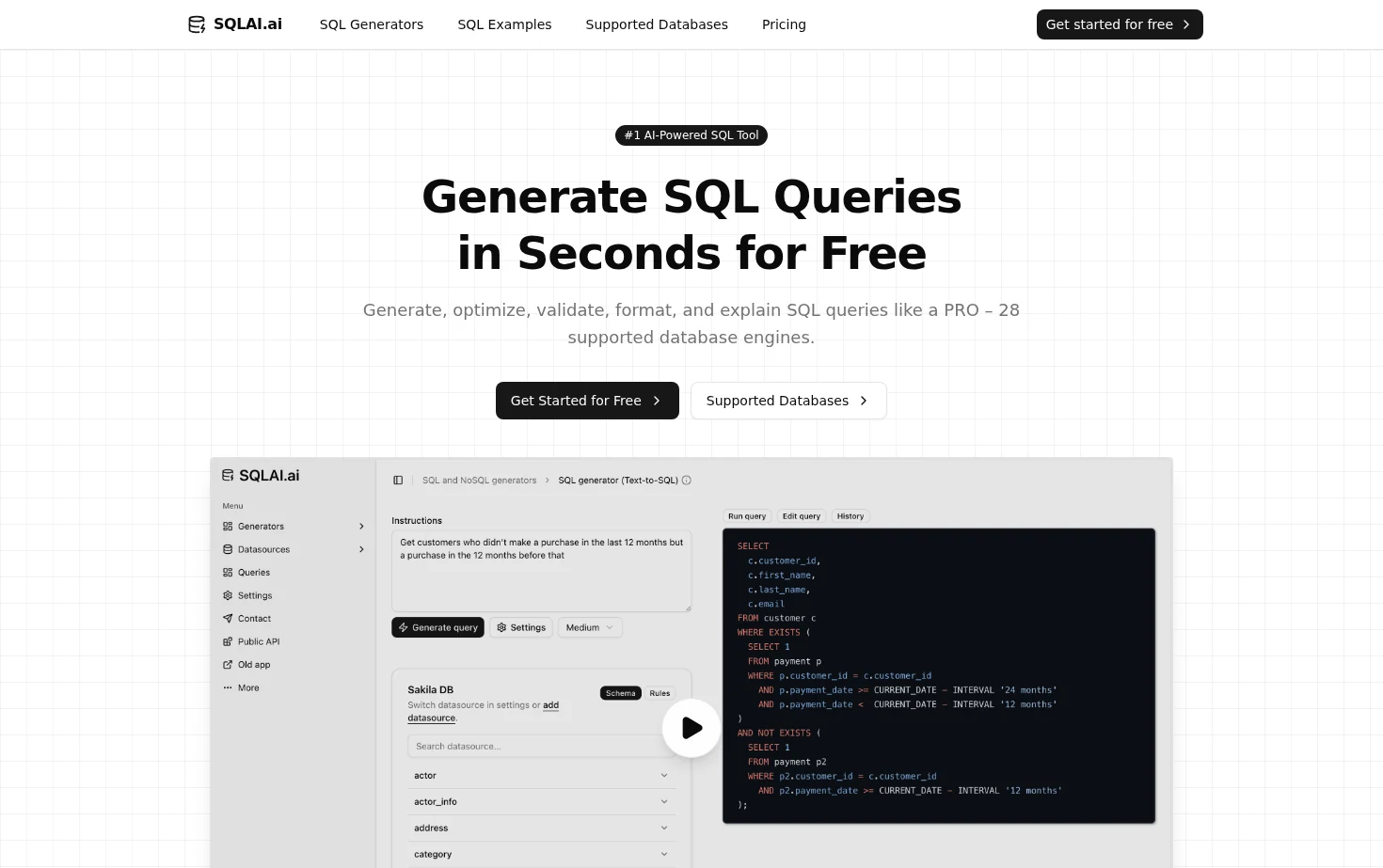1383x868 pixels.
Task: Click the info icon next to SQL generator title
Action: click(687, 481)
